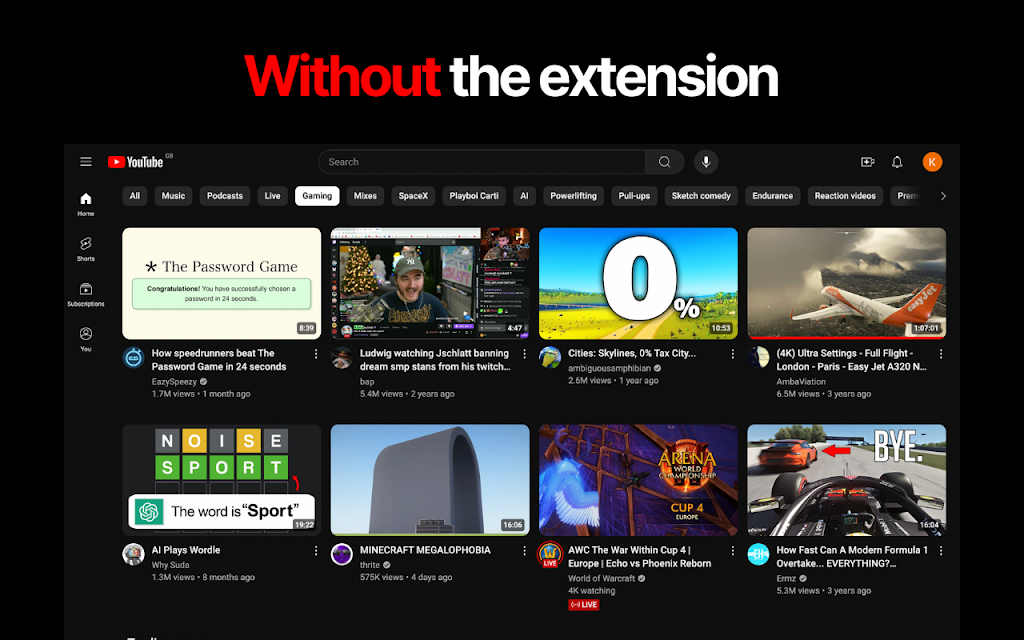Open World of Warcraft live channel avatar
1024x640 pixels.
(x=550, y=555)
